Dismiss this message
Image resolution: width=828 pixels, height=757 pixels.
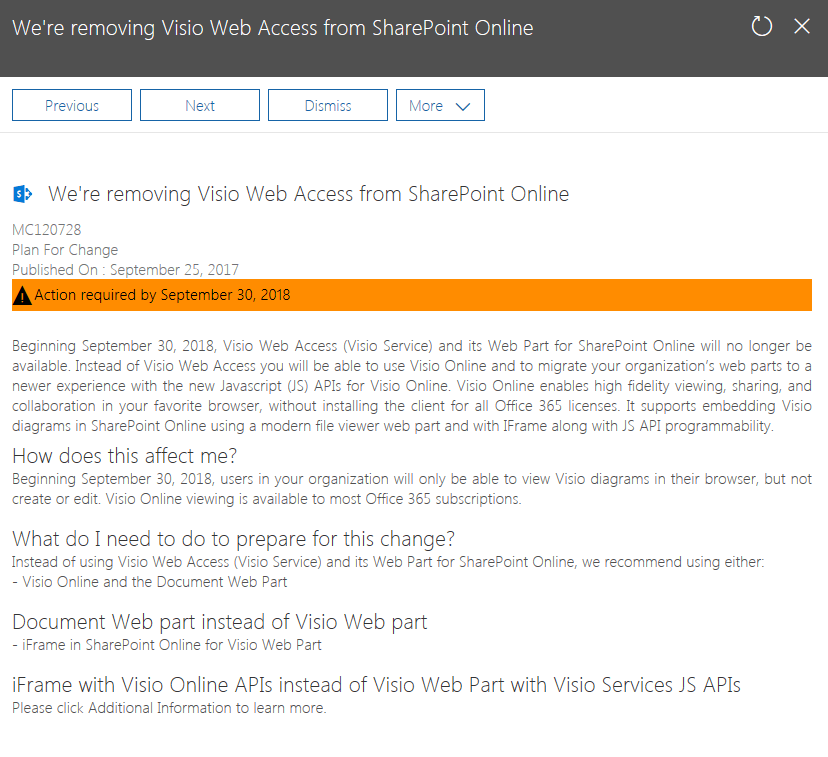[327, 104]
